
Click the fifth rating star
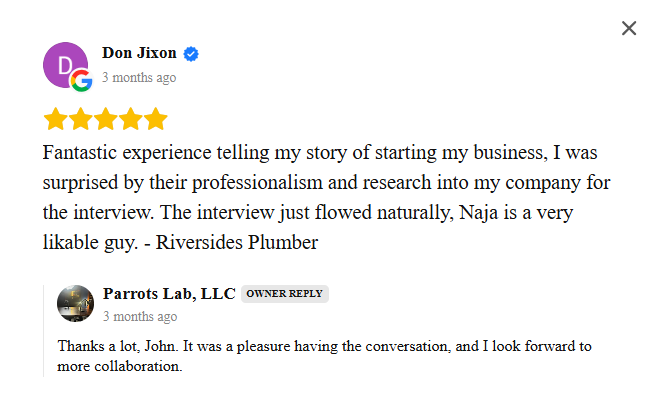tap(156, 120)
